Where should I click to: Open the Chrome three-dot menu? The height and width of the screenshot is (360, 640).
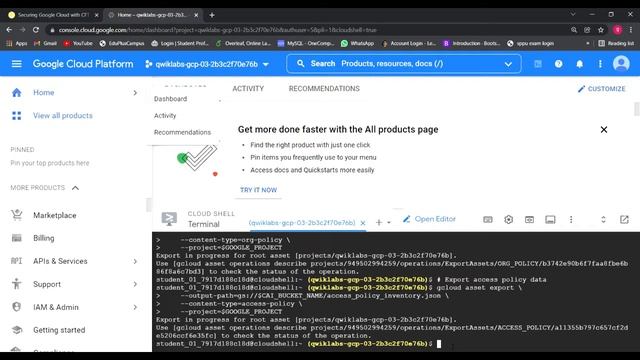pos(631,30)
